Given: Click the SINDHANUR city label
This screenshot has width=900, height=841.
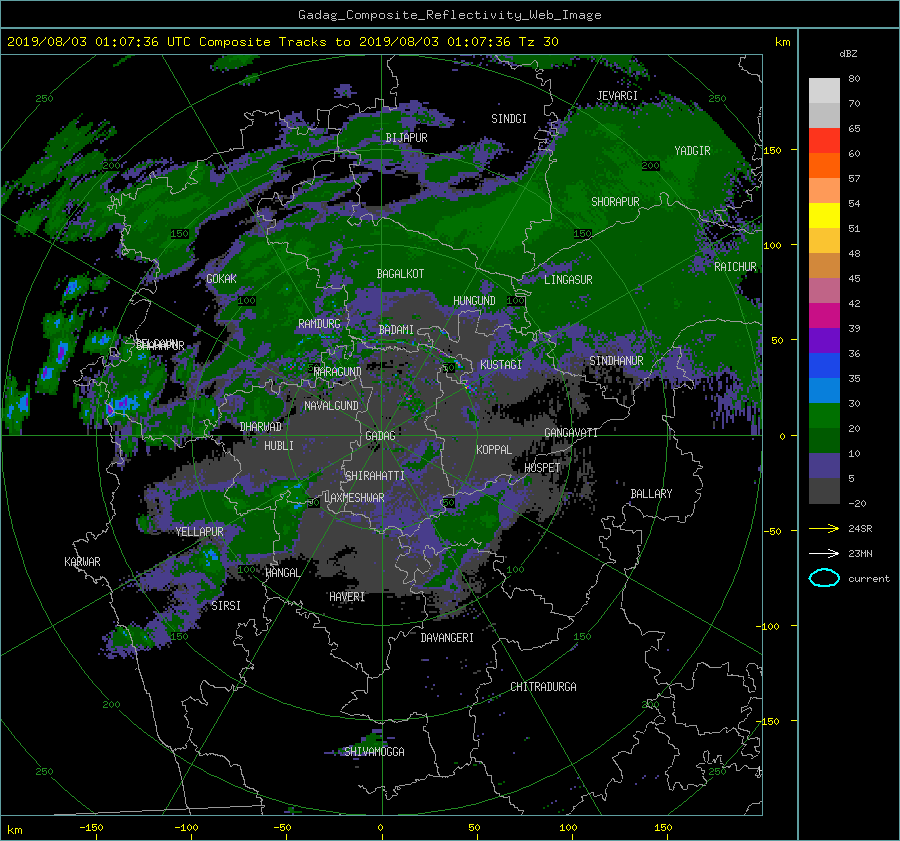Looking at the screenshot, I should 616,361.
